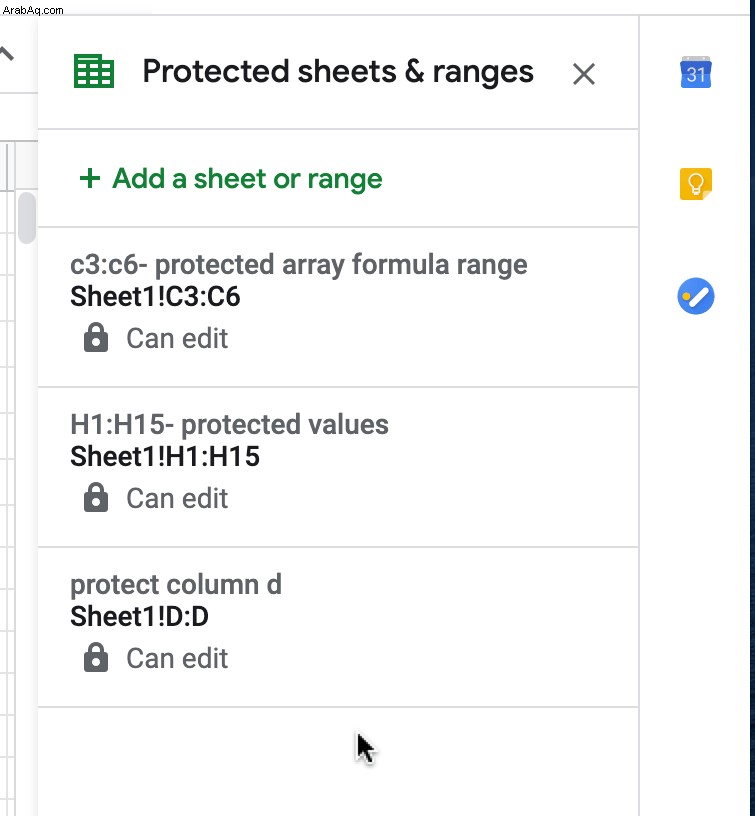Open Google Tasks checkmark icon
This screenshot has height=816, width=755.
(x=696, y=296)
